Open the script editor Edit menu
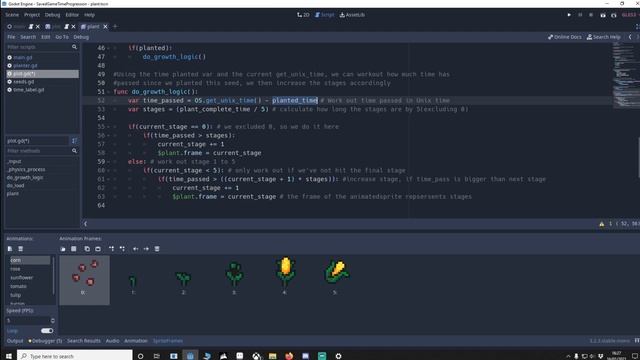The image size is (640, 360). [45, 37]
